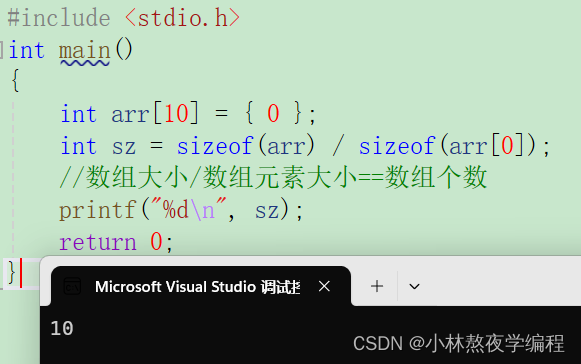
Task: Click sizeof(arr[0]) expression
Action: point(448,146)
